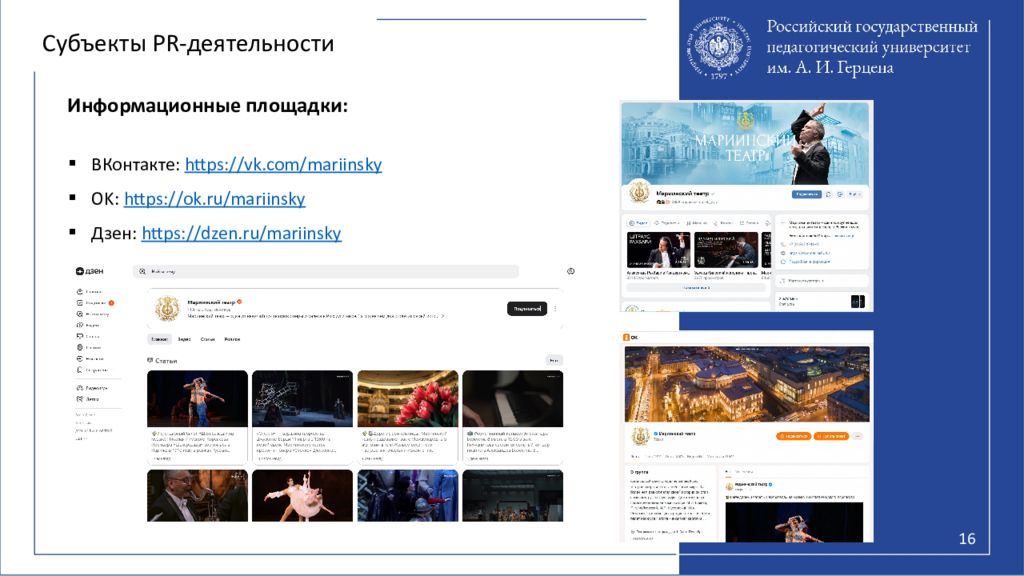Click the black subscribe button on the Dzen channel
The image size is (1024, 576).
[x=527, y=308]
